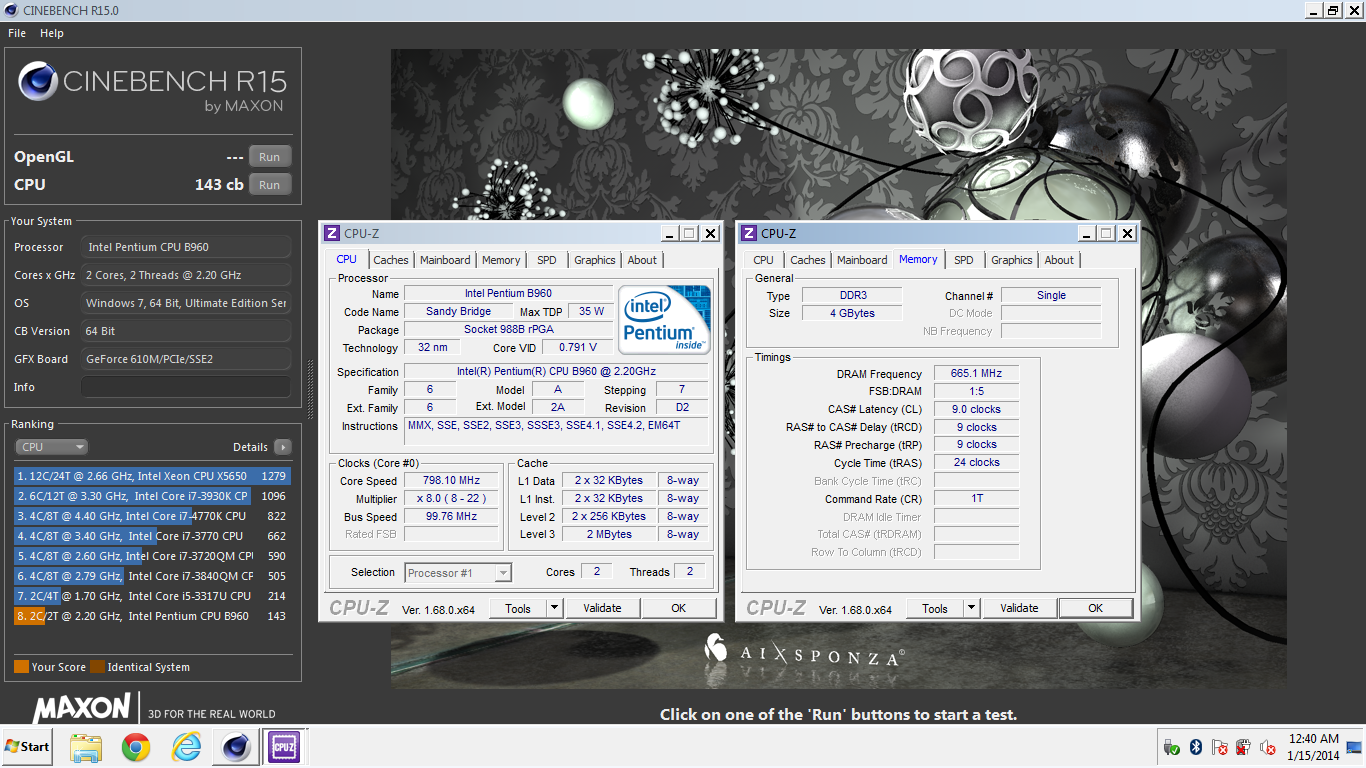
Task: Switch to Cinebench taskbar icon
Action: (236, 746)
